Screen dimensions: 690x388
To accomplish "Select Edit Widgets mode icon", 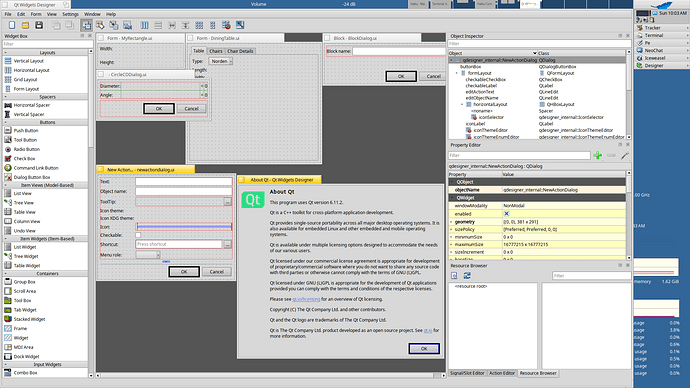I will click(87, 25).
